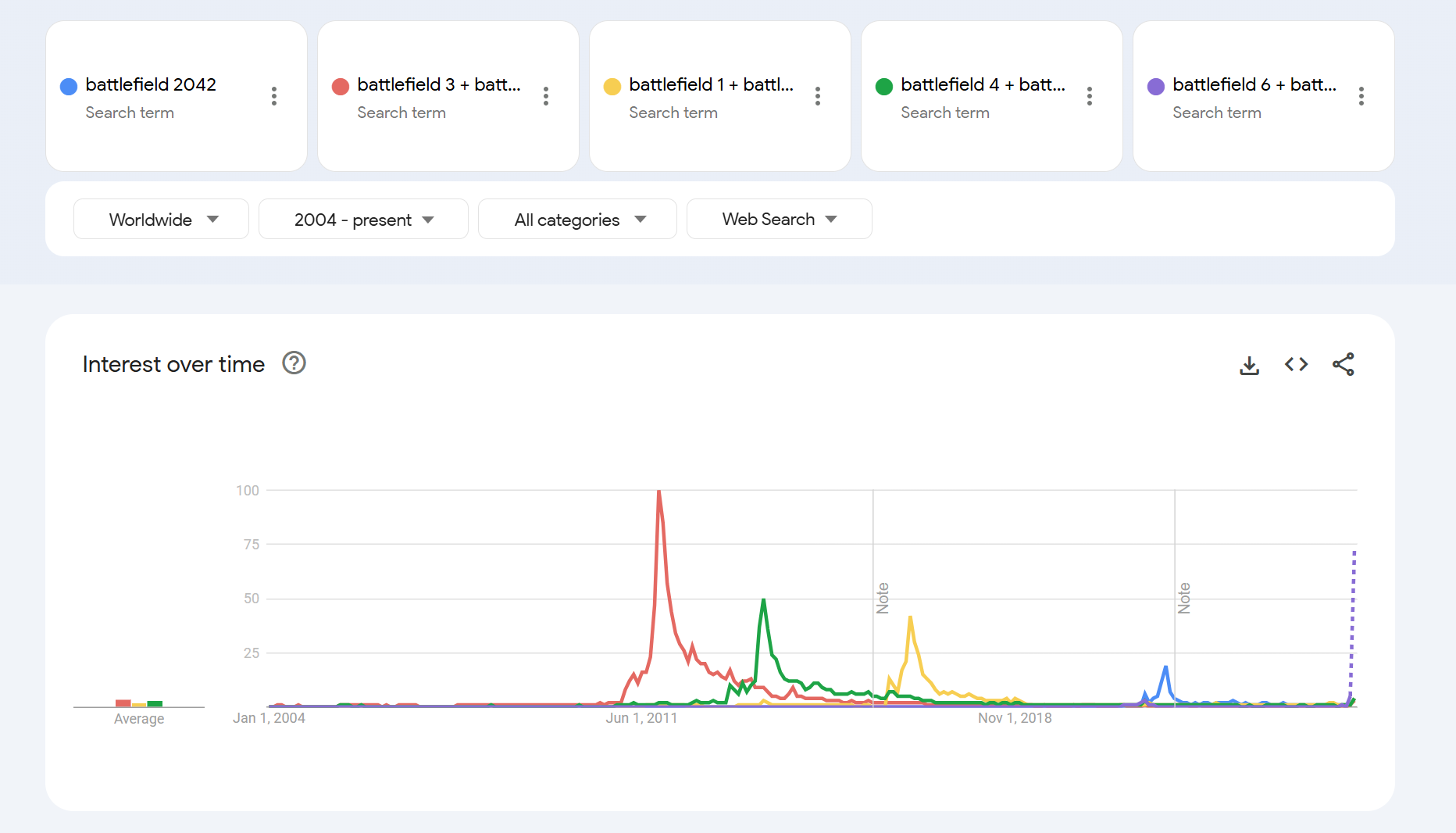
Task: Open the All categories dropdown
Action: (x=577, y=220)
